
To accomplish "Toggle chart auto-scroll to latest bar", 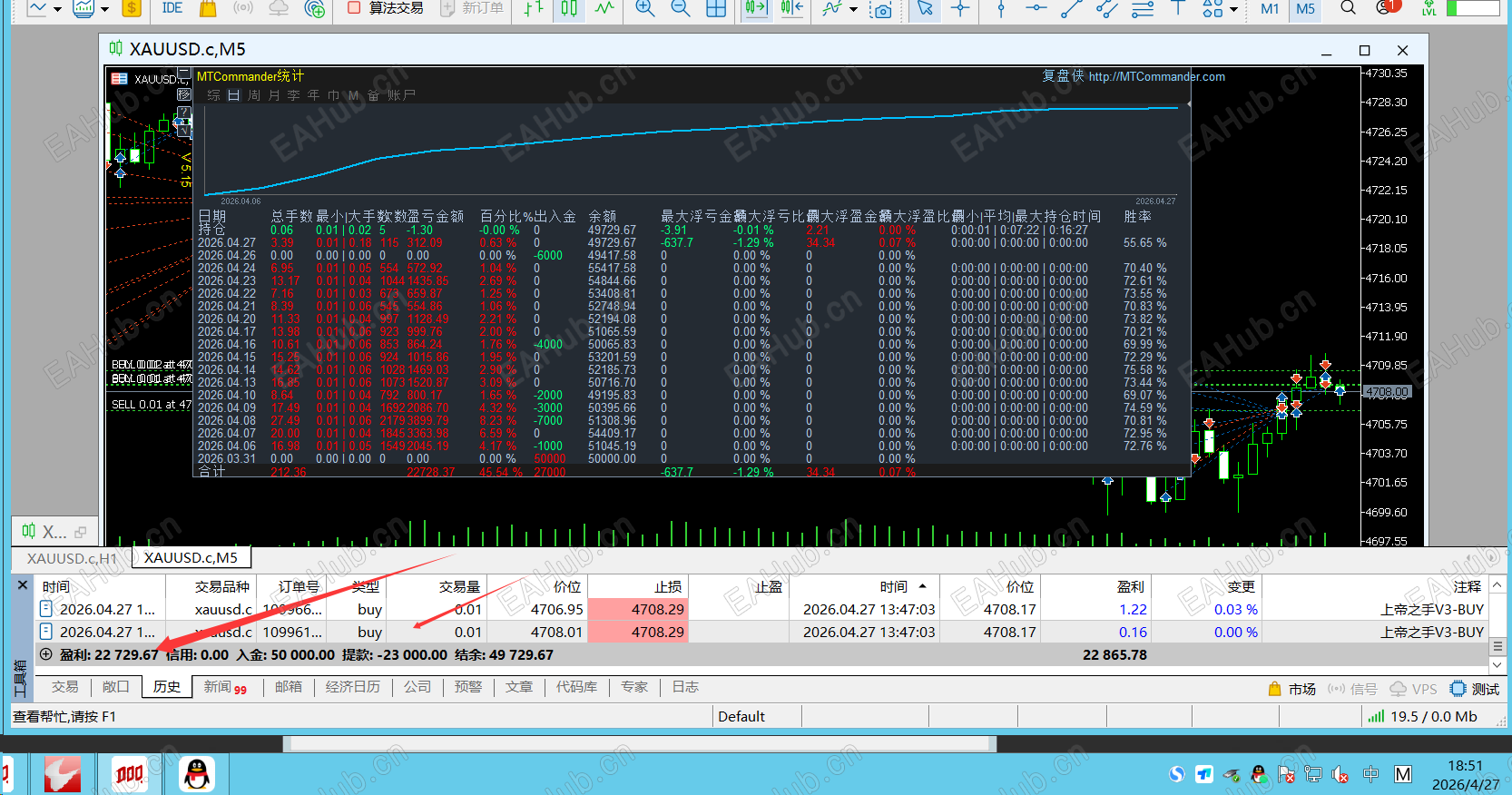I will pos(756,8).
